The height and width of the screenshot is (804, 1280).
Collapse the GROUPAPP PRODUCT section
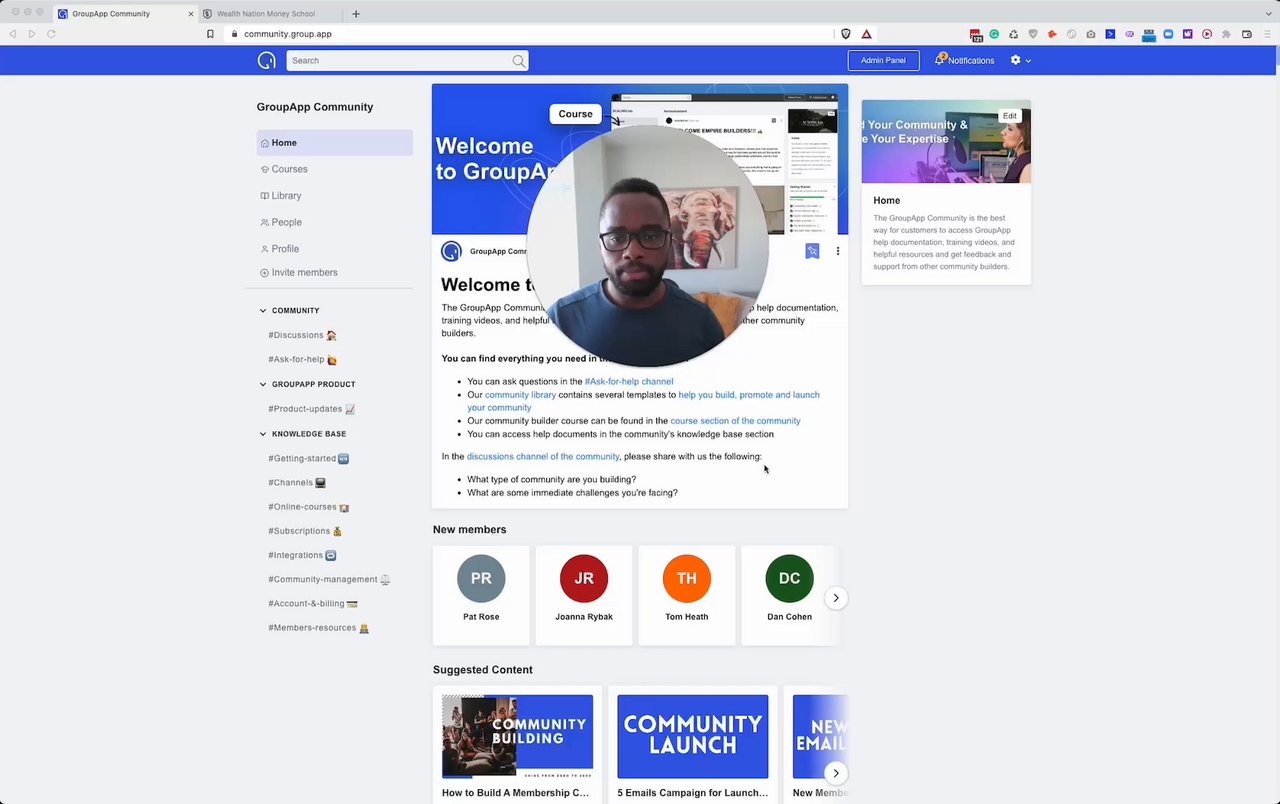coord(263,384)
